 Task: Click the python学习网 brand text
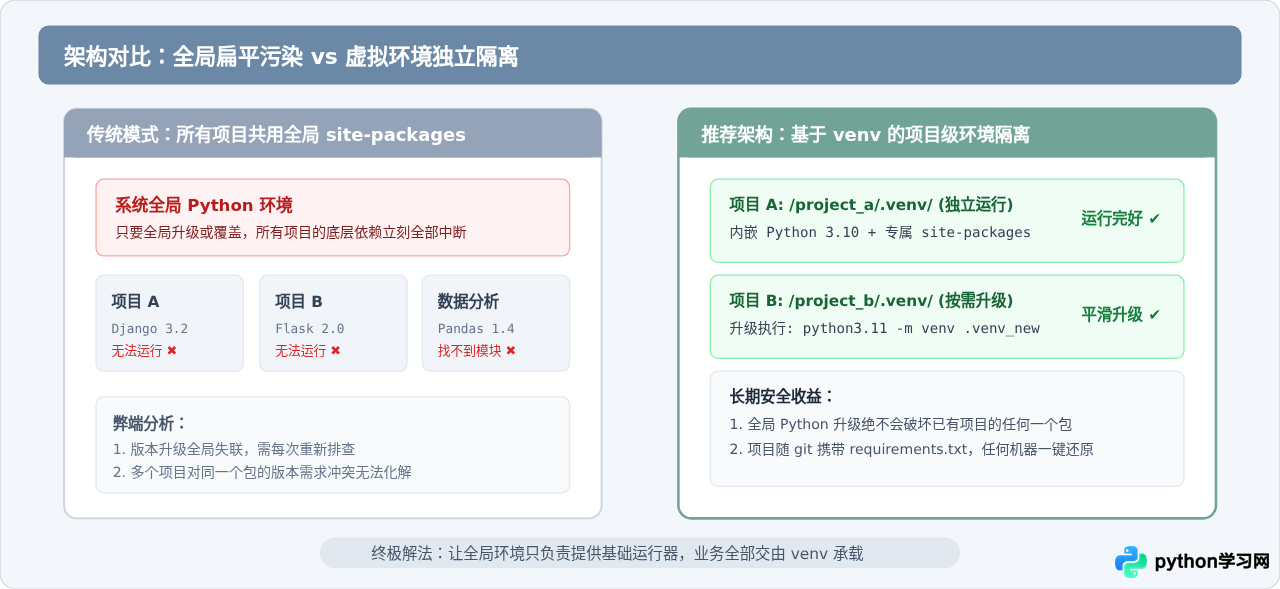tap(1212, 562)
